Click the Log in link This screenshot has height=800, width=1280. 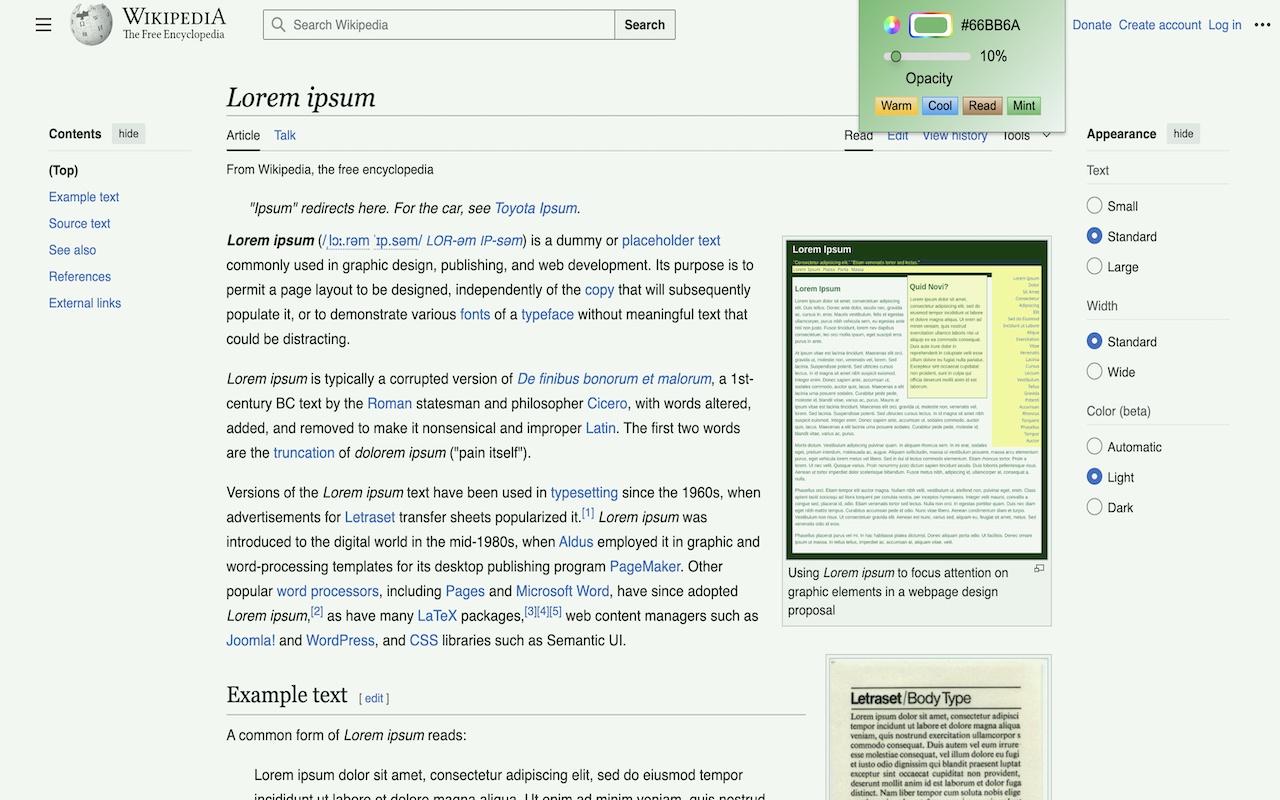tap(1225, 25)
